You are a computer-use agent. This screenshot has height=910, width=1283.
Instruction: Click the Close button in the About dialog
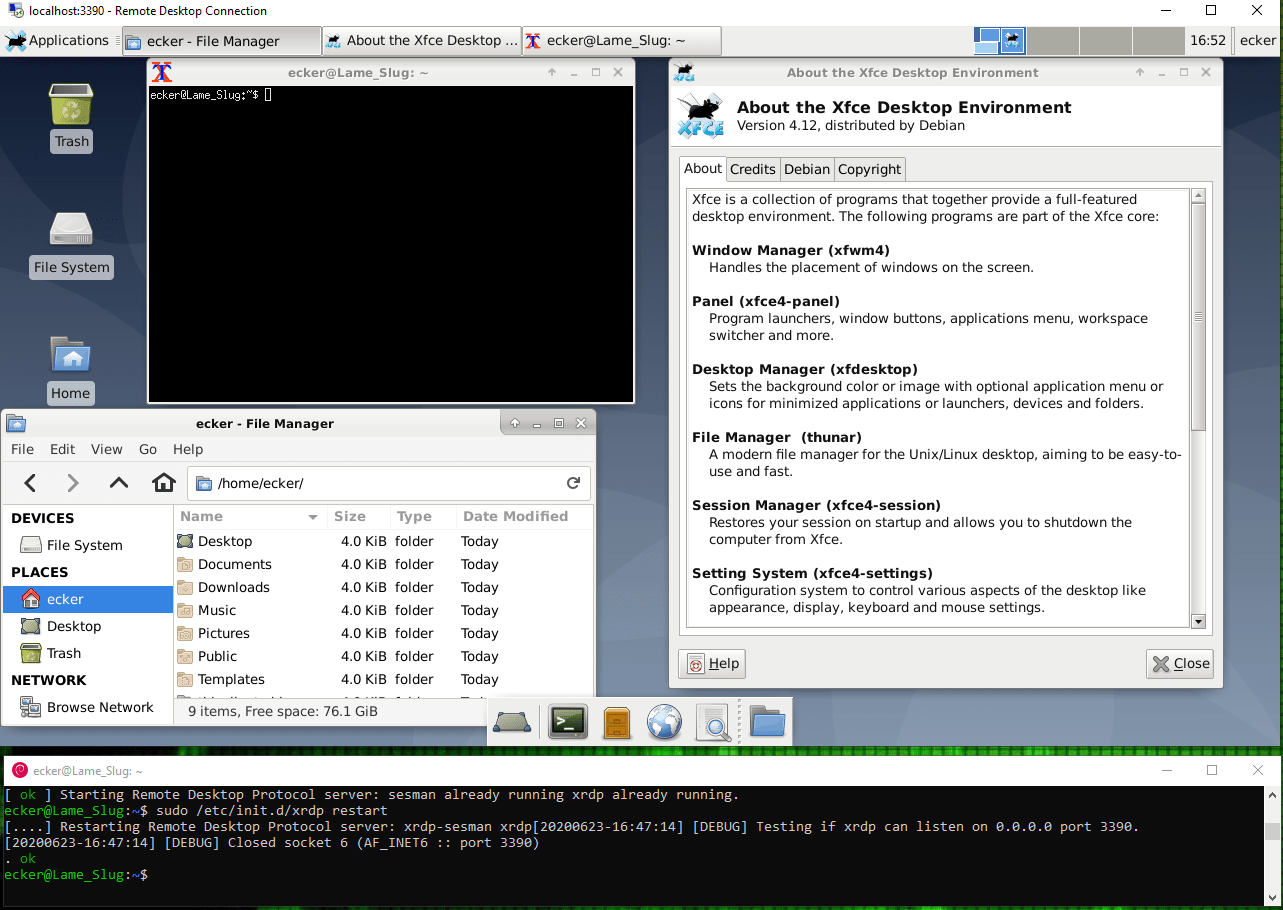click(x=1179, y=663)
